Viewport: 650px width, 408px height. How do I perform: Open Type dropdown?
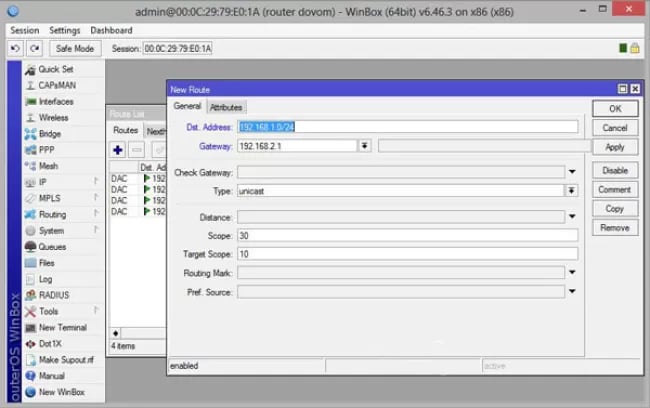point(571,191)
